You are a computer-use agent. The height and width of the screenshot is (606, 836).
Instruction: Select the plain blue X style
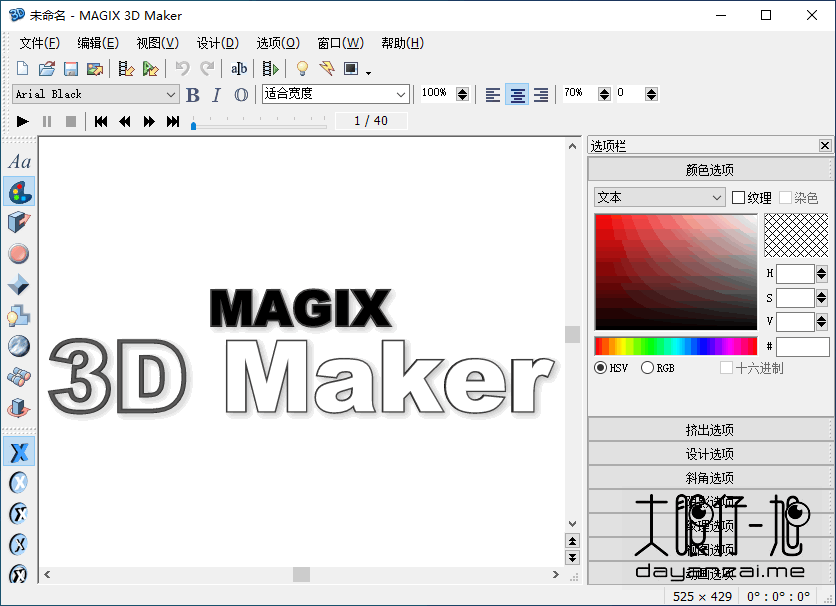pos(19,452)
